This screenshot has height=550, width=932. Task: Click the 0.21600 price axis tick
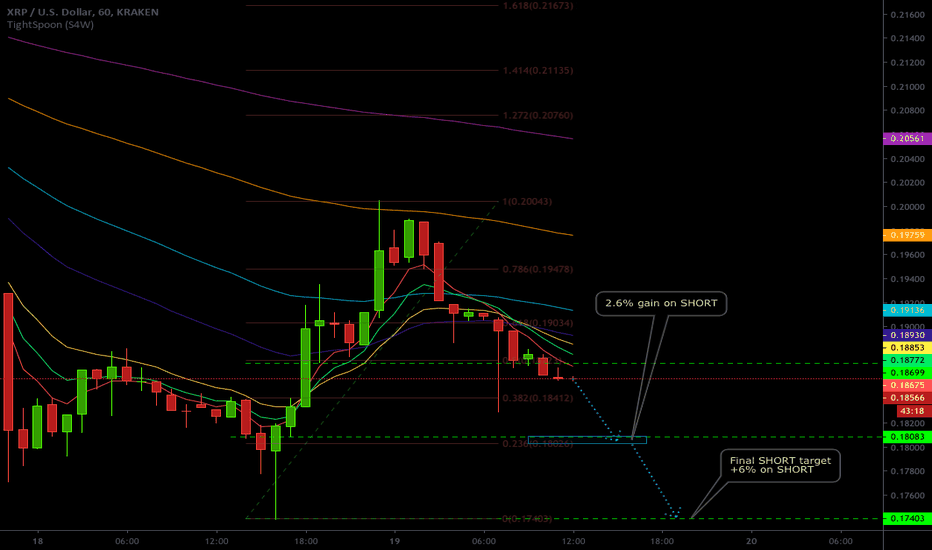point(908,15)
